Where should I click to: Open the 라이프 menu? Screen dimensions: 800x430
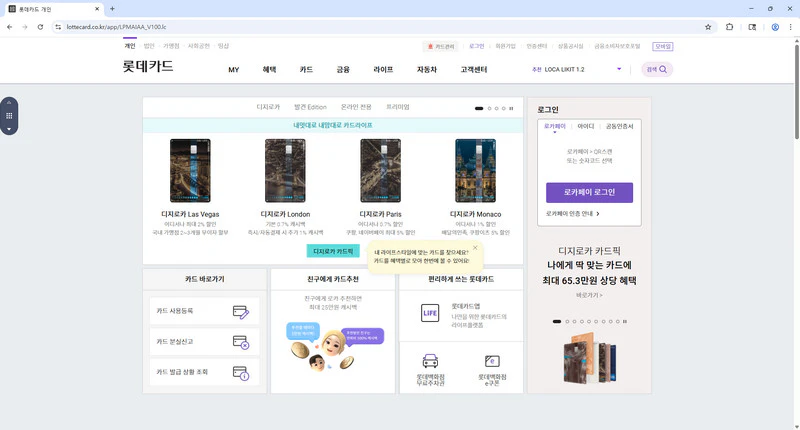[383, 69]
